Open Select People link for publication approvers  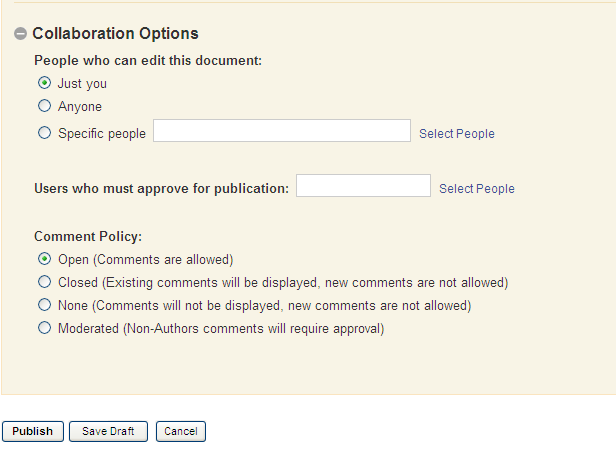476,189
